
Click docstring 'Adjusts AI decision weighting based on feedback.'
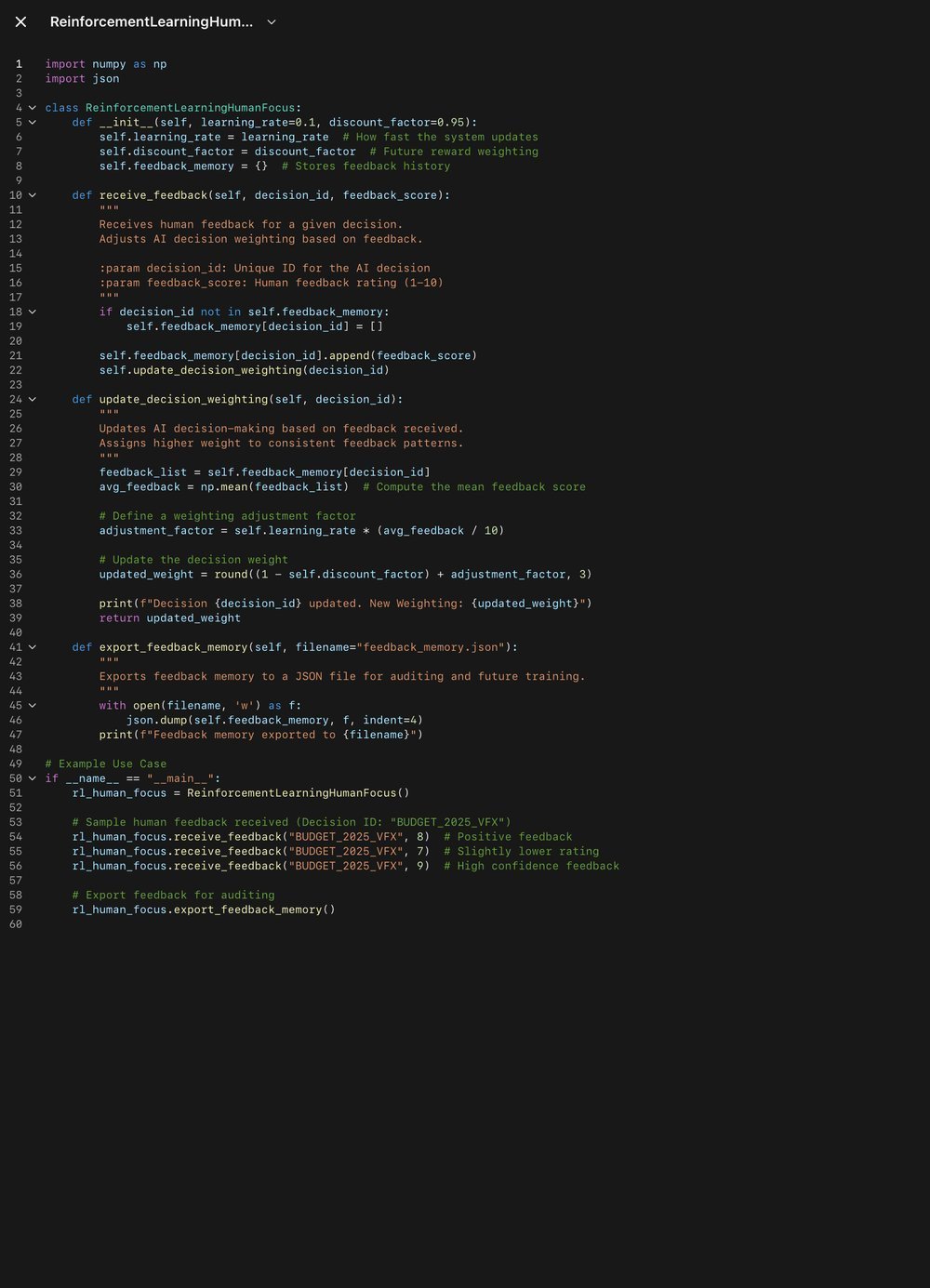(261, 239)
